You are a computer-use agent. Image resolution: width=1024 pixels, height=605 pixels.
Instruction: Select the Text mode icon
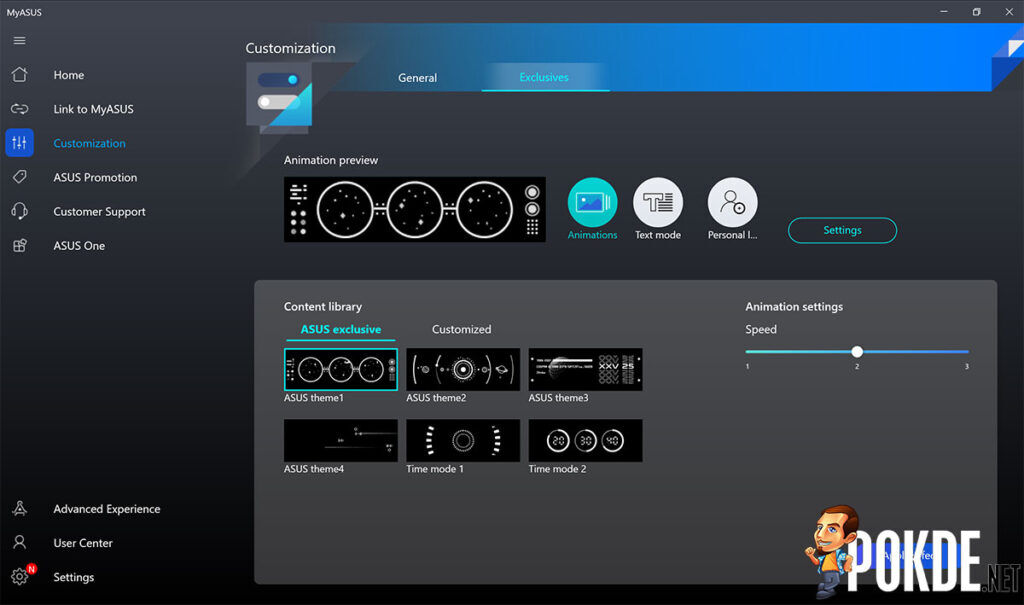tap(658, 203)
